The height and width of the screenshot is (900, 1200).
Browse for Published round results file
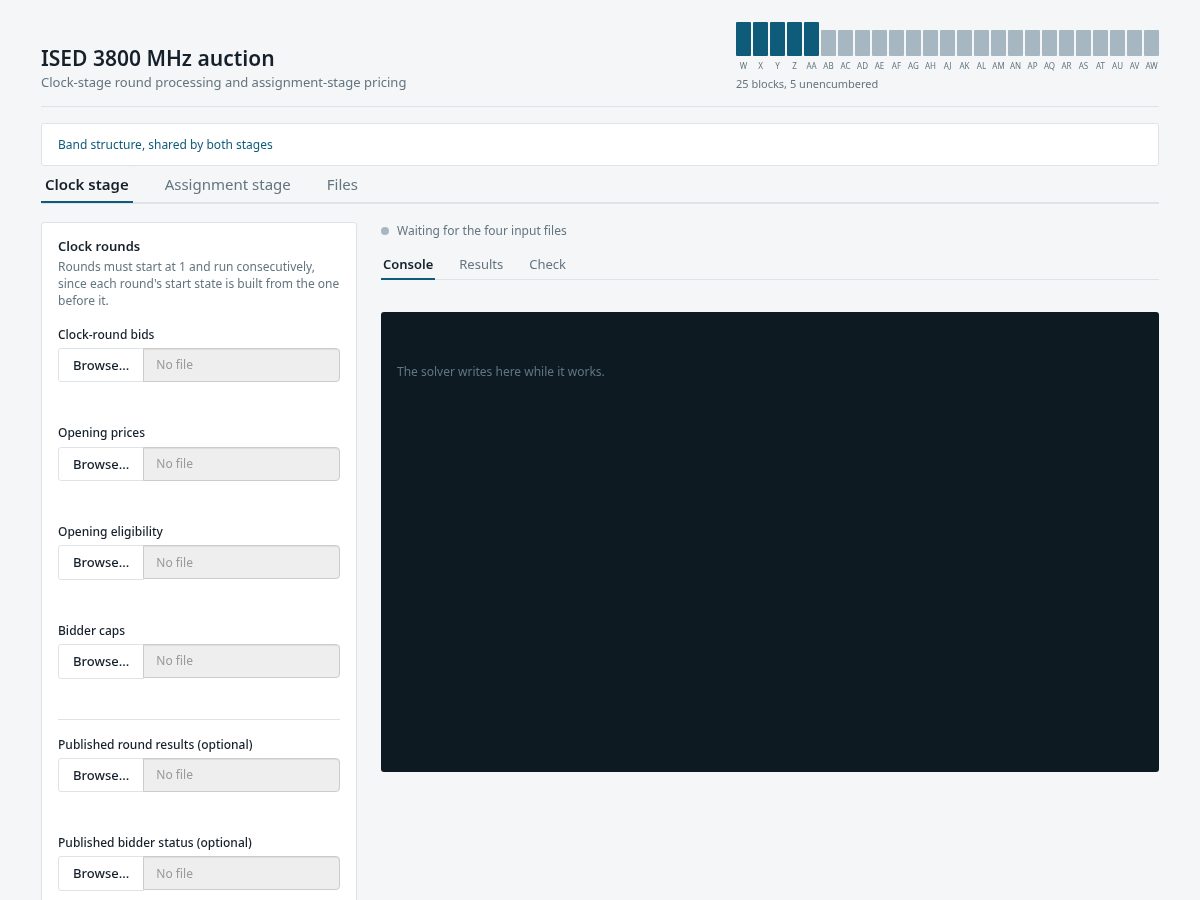pos(101,775)
